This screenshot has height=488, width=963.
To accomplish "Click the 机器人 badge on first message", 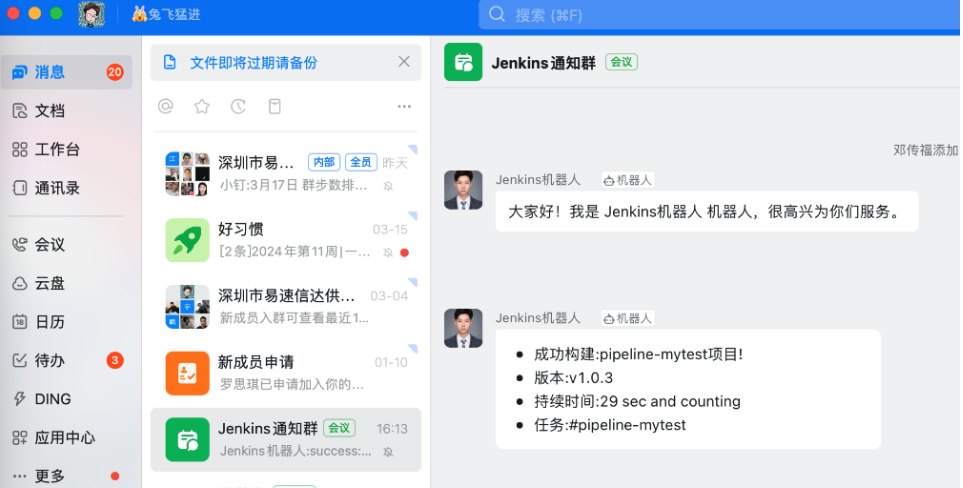I will coord(628,180).
